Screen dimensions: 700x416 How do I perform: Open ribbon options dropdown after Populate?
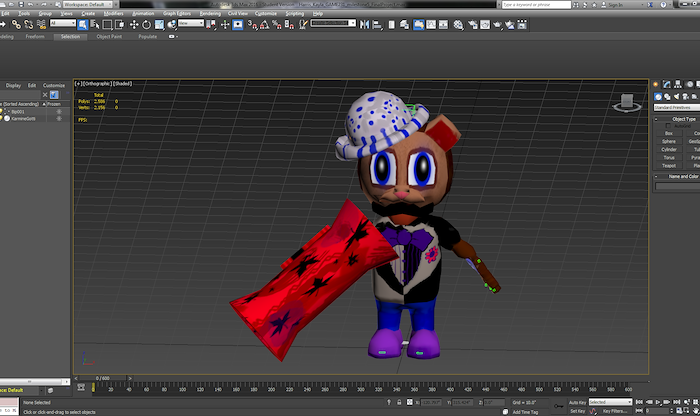[173, 37]
